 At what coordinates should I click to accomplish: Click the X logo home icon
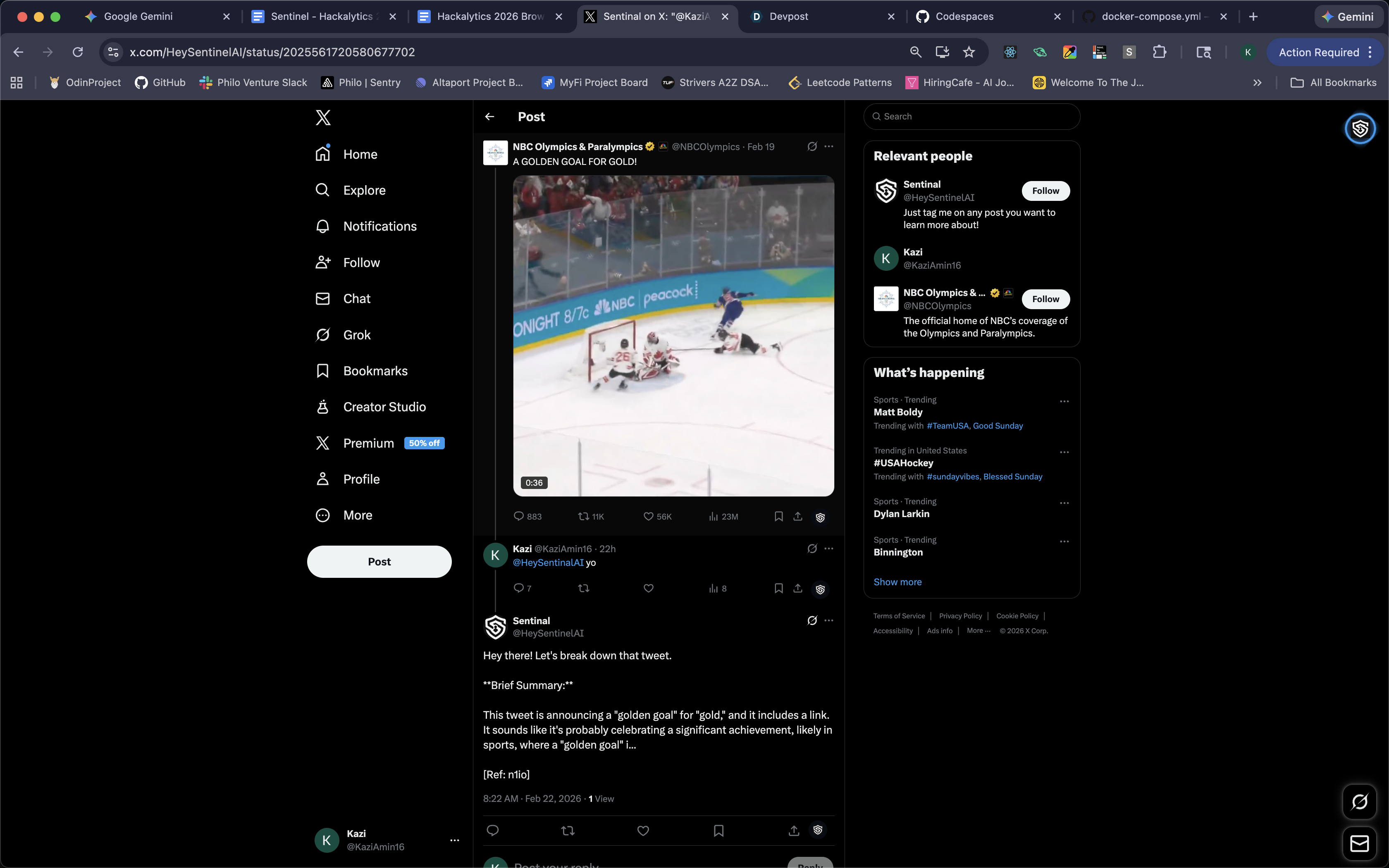pyautogui.click(x=323, y=118)
